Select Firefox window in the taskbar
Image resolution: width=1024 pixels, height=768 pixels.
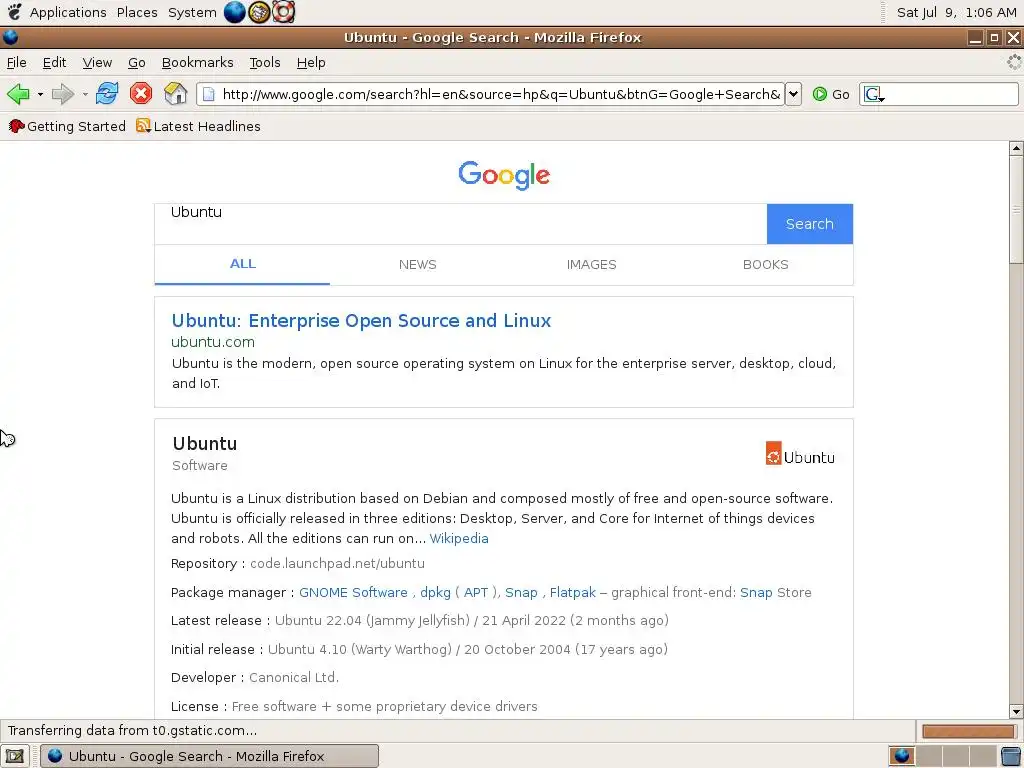[x=210, y=756]
